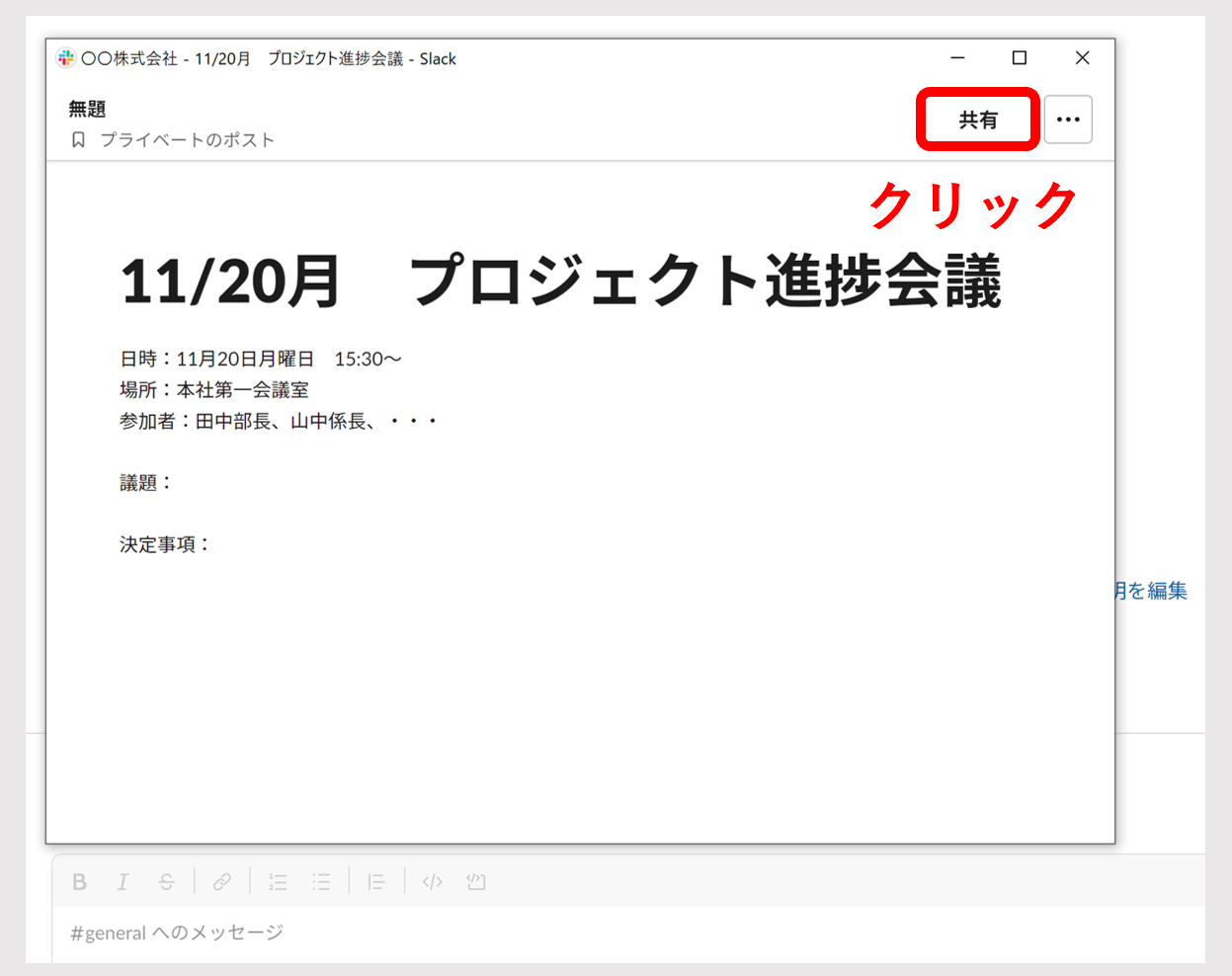Open the more options menu with three dots

[1068, 119]
